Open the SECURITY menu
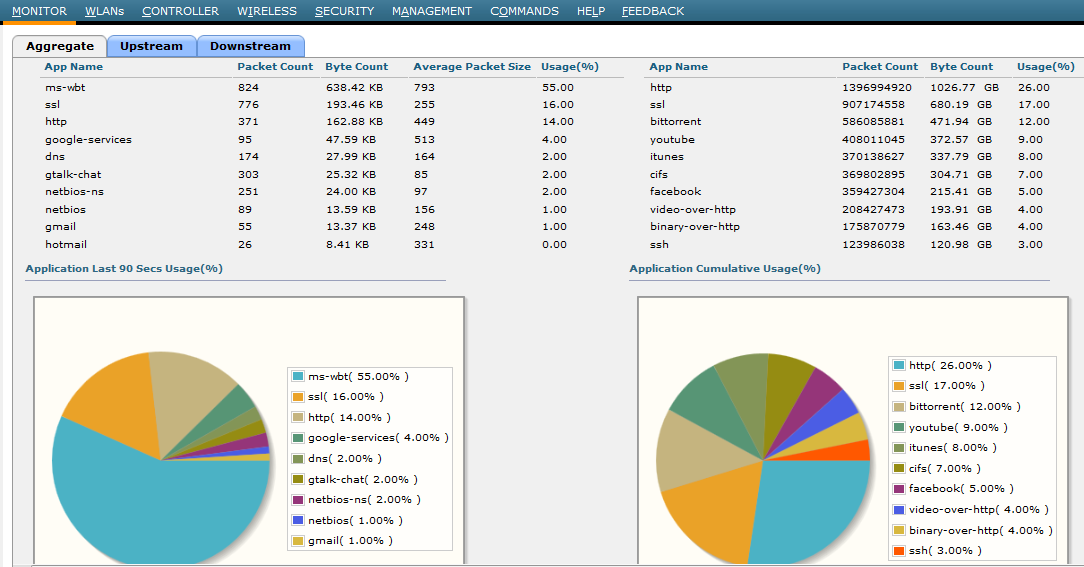The image size is (1084, 567). tap(344, 11)
